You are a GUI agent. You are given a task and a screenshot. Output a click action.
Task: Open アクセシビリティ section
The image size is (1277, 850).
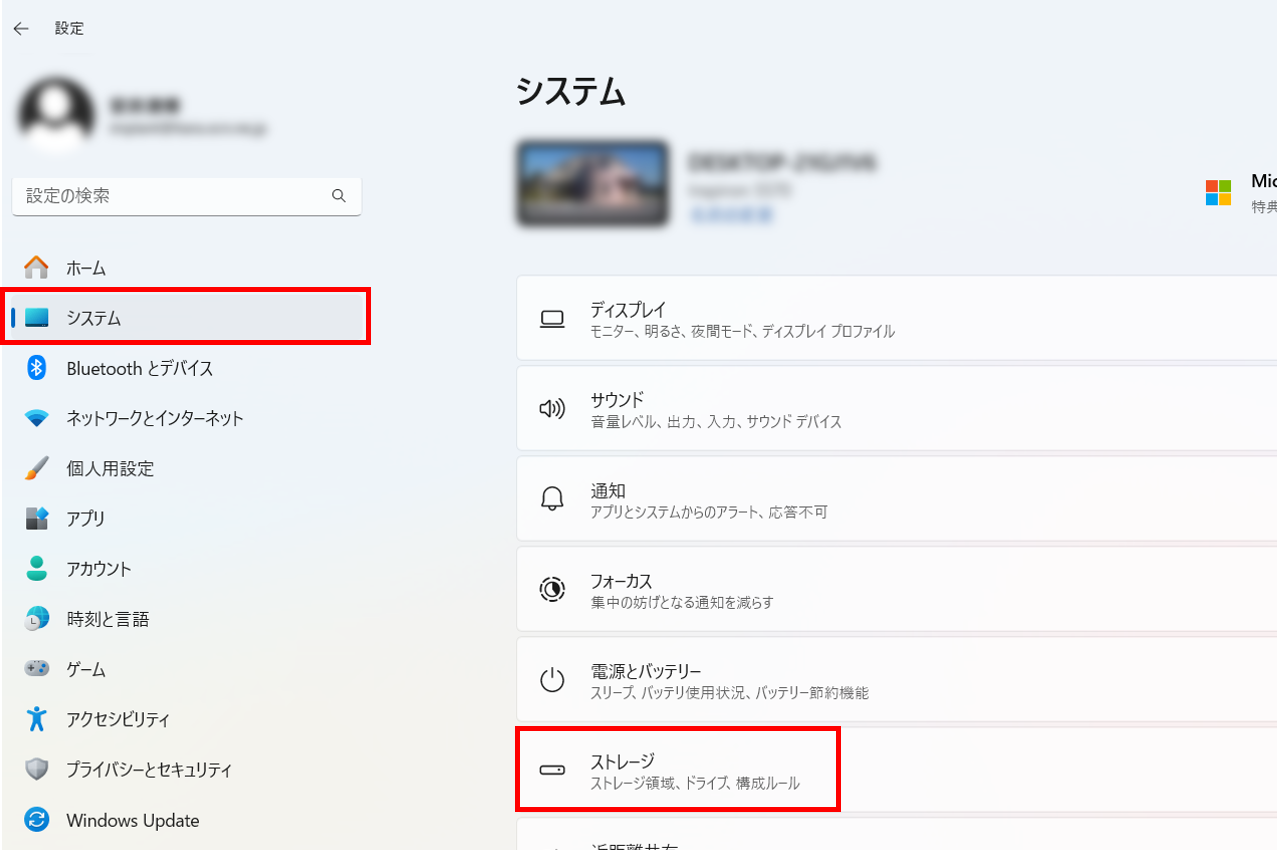point(187,719)
